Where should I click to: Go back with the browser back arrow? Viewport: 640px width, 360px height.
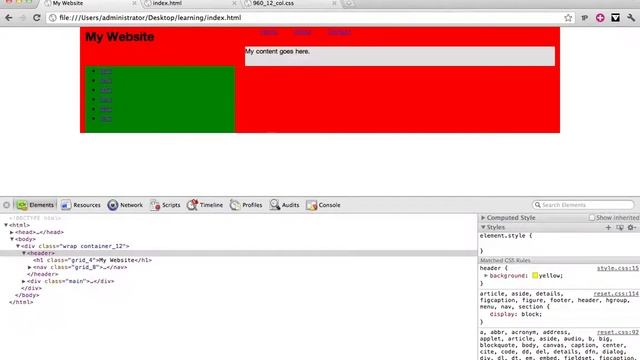click(x=9, y=18)
